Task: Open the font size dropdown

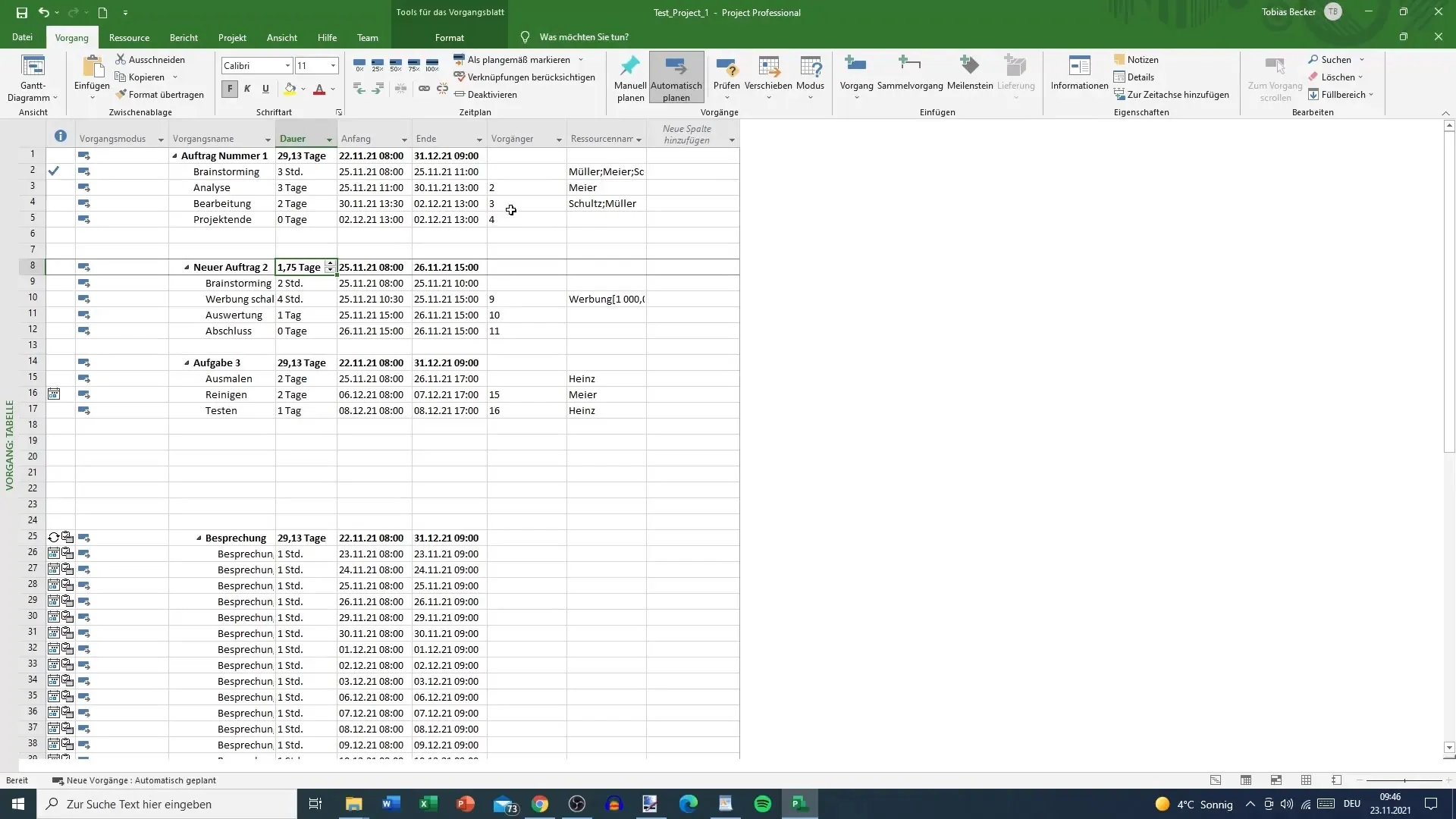Action: pos(333,65)
